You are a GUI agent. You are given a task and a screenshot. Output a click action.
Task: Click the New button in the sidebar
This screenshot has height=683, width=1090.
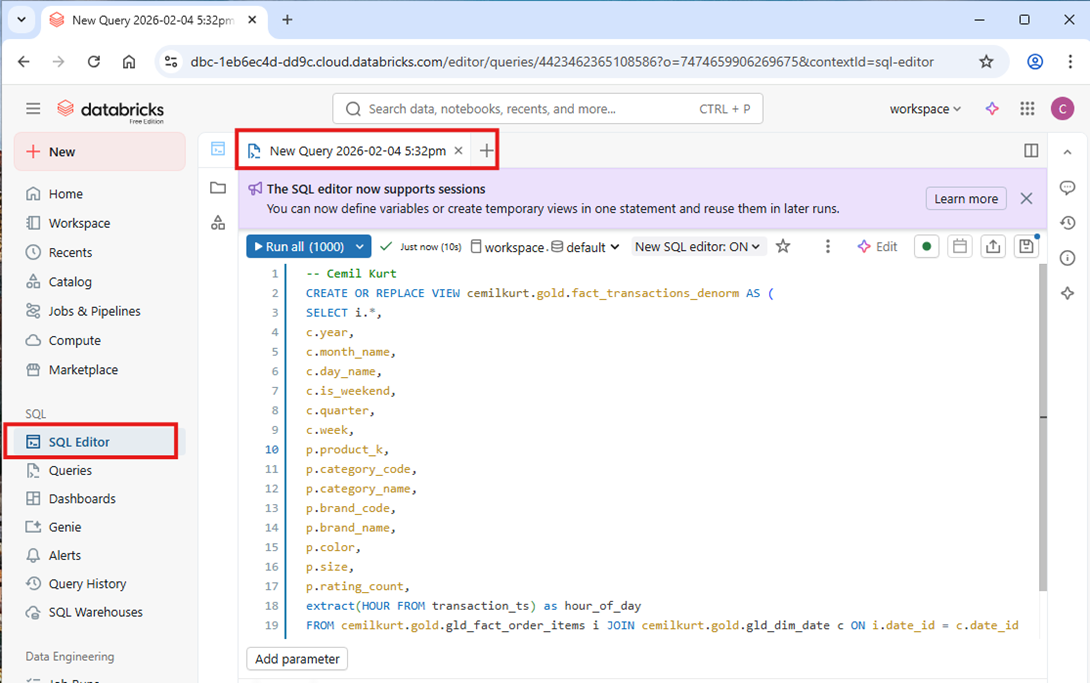pos(99,151)
